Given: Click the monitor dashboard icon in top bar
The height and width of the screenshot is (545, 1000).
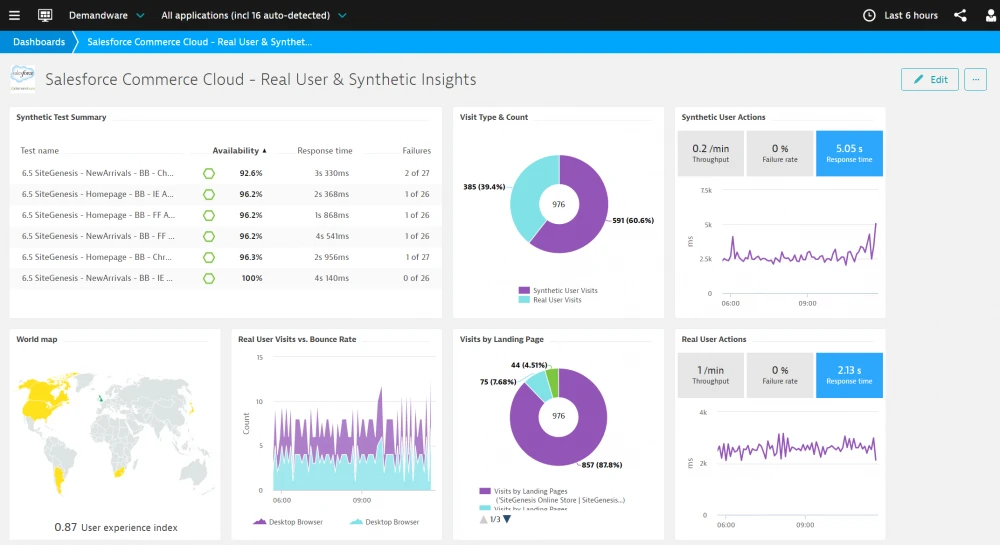Looking at the screenshot, I should tap(45, 15).
